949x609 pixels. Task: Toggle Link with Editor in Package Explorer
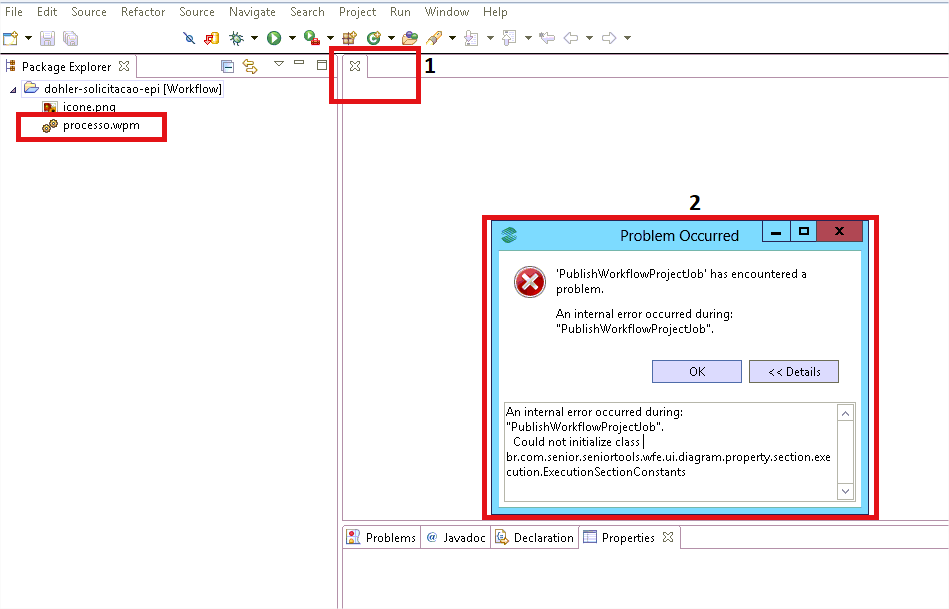tap(249, 66)
